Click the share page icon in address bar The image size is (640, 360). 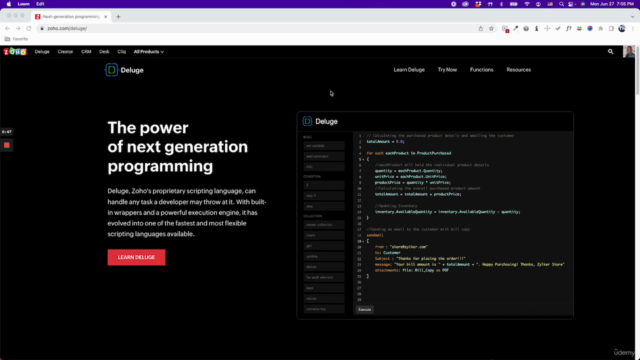coord(481,29)
